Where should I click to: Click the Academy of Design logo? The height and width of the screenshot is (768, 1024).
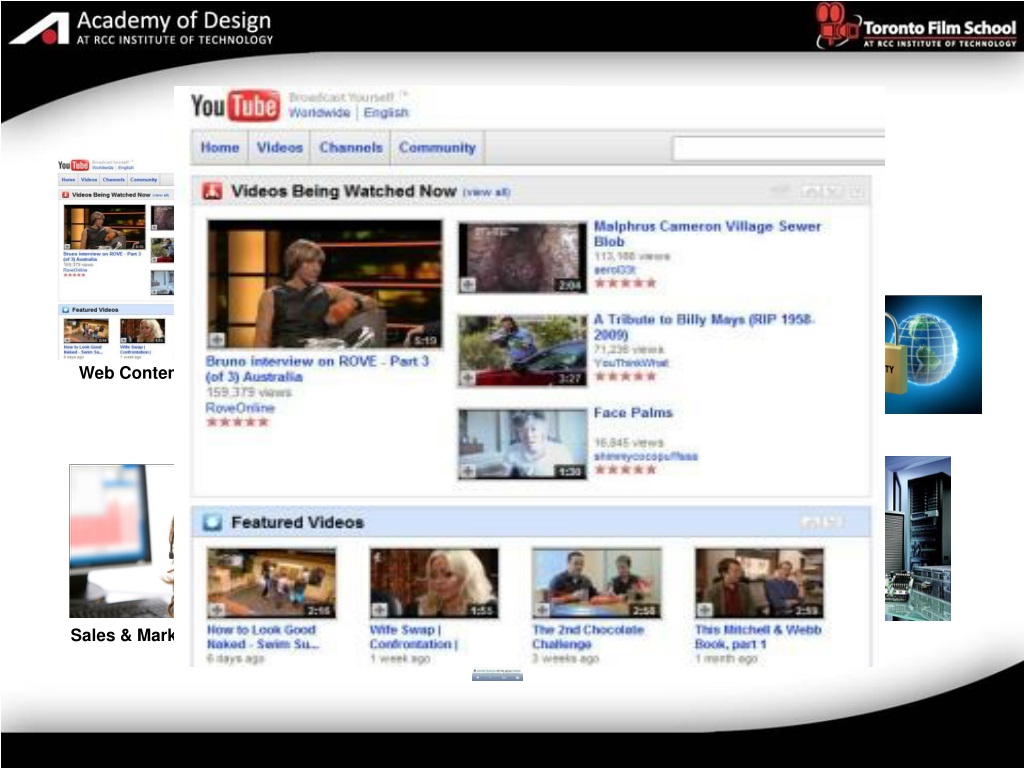(x=141, y=28)
